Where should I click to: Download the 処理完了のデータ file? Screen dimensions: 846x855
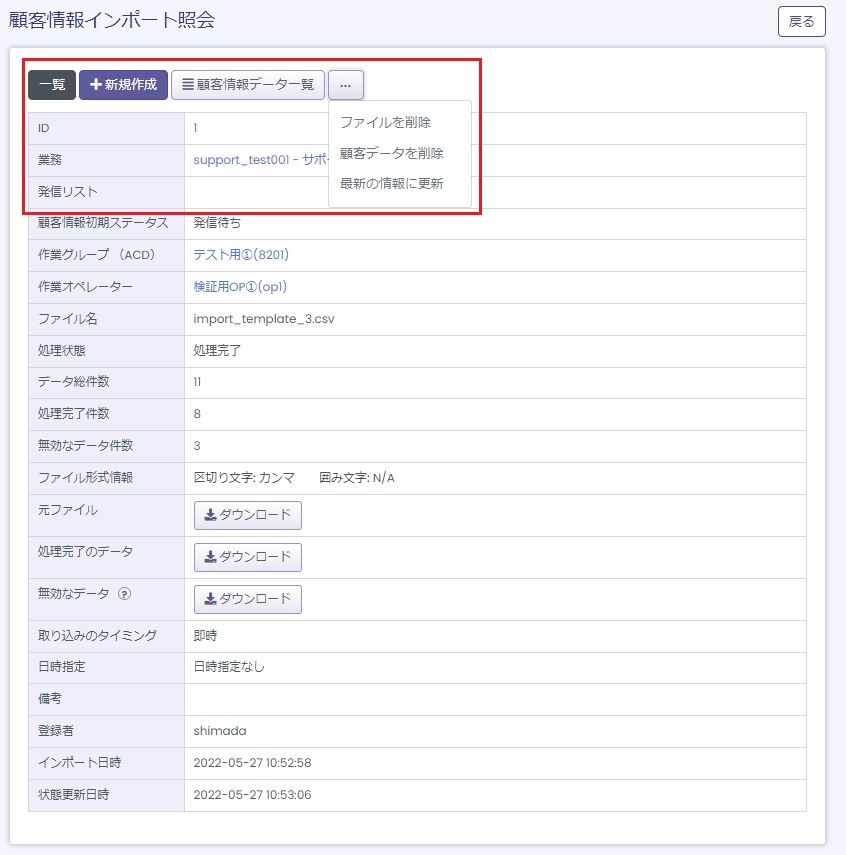248,557
